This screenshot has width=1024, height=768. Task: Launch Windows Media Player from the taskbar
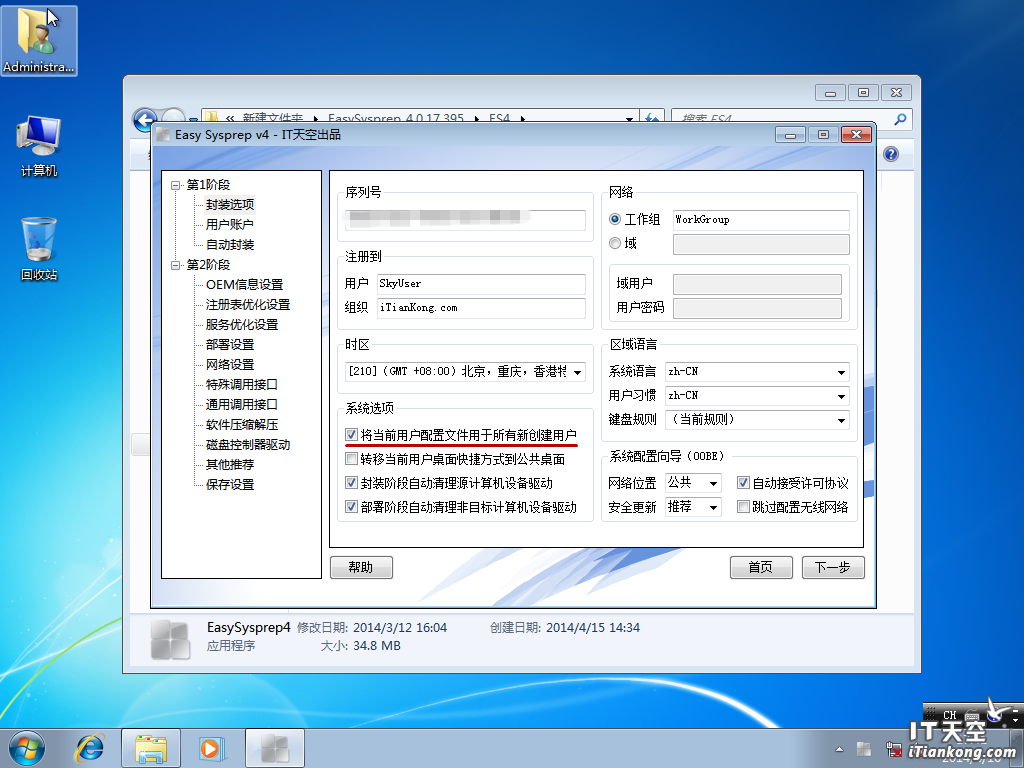point(210,748)
